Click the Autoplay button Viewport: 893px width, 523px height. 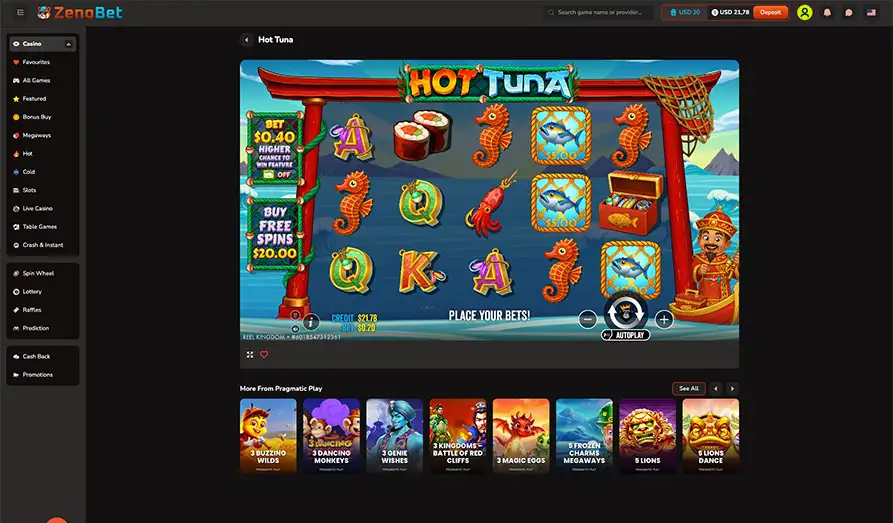point(625,335)
